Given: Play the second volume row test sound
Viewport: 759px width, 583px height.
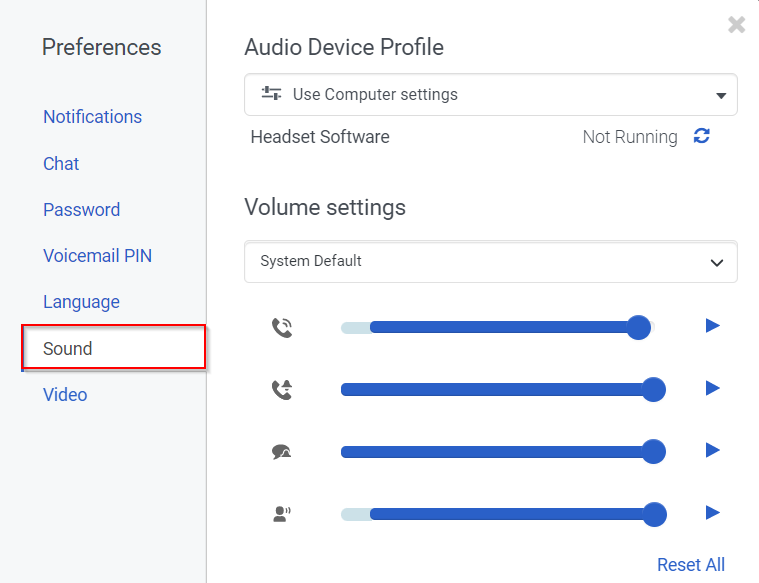Looking at the screenshot, I should click(x=712, y=388).
